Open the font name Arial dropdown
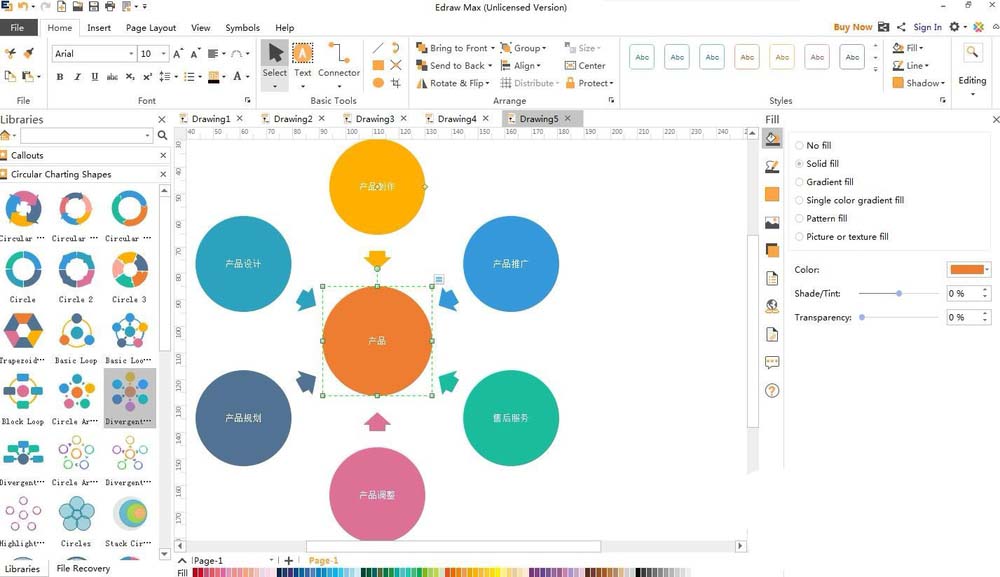The image size is (1000, 577). coord(131,54)
